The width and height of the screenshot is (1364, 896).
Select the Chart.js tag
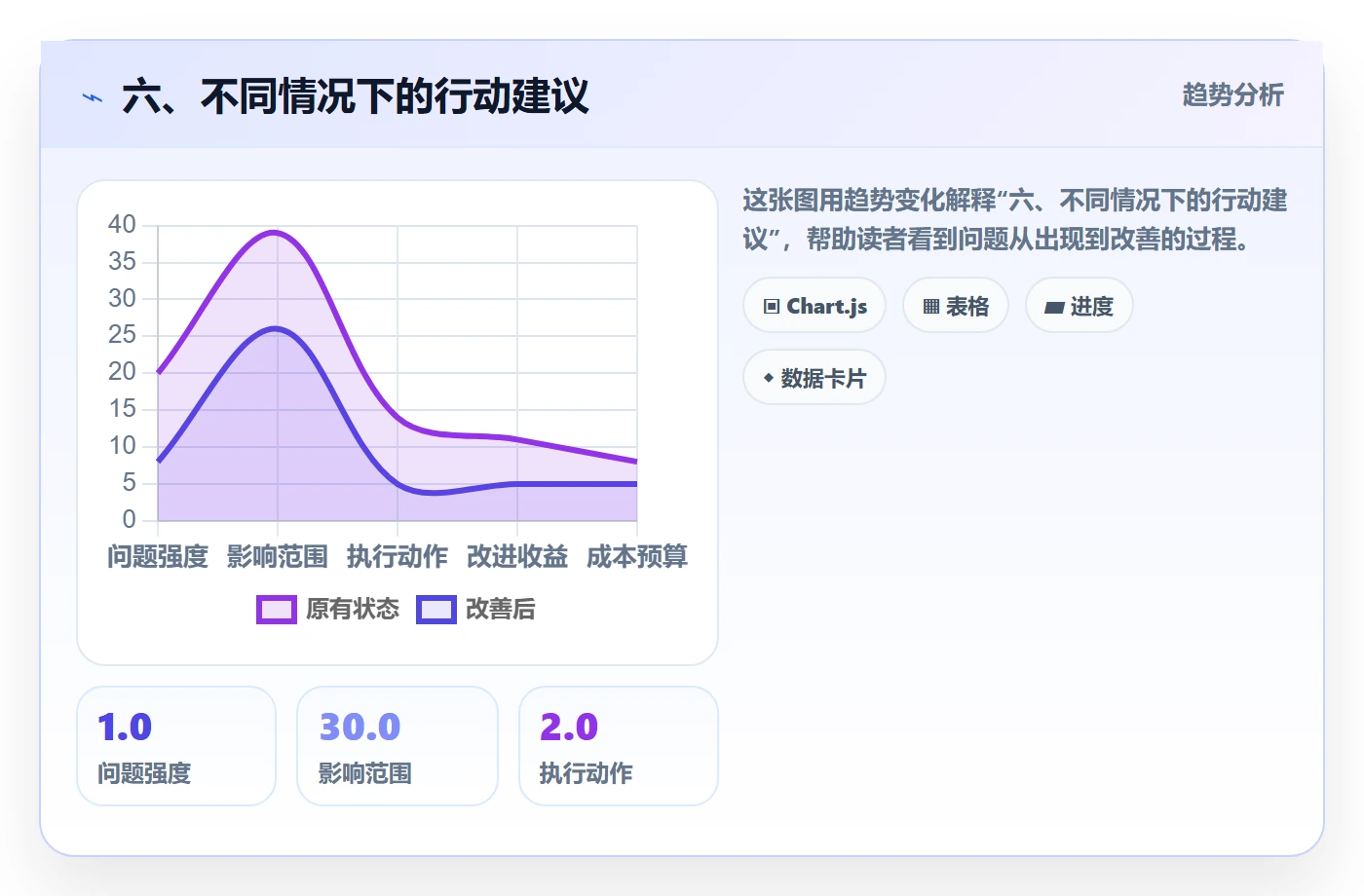click(x=815, y=306)
